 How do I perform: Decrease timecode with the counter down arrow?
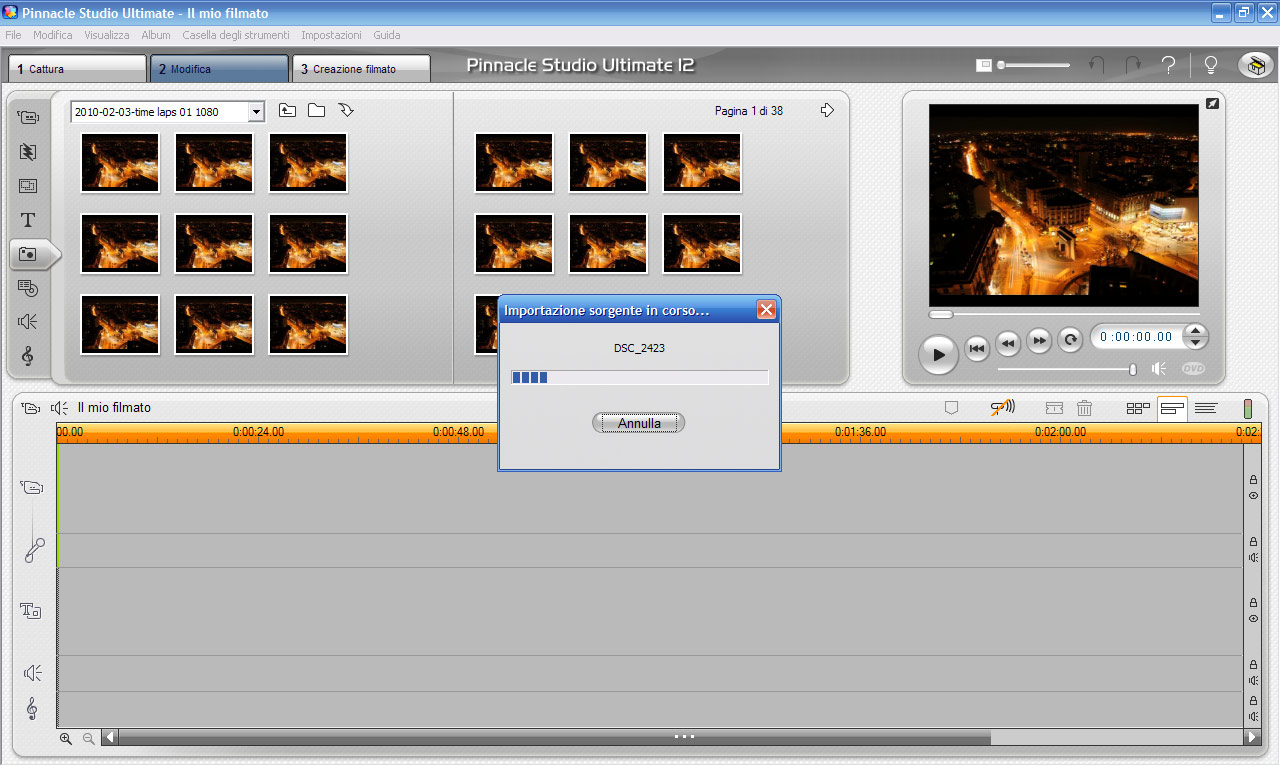pos(1196,343)
